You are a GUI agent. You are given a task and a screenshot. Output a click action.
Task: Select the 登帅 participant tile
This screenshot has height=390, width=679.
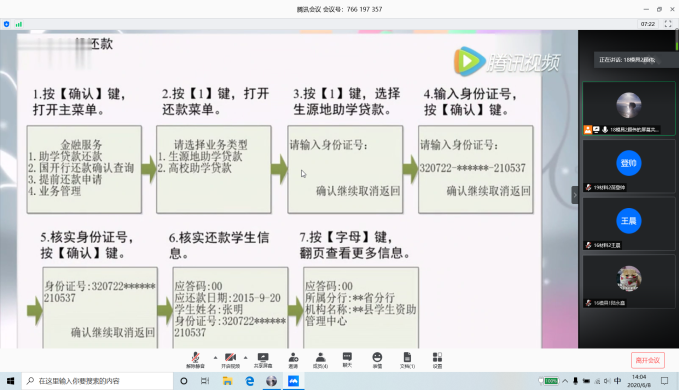629,166
